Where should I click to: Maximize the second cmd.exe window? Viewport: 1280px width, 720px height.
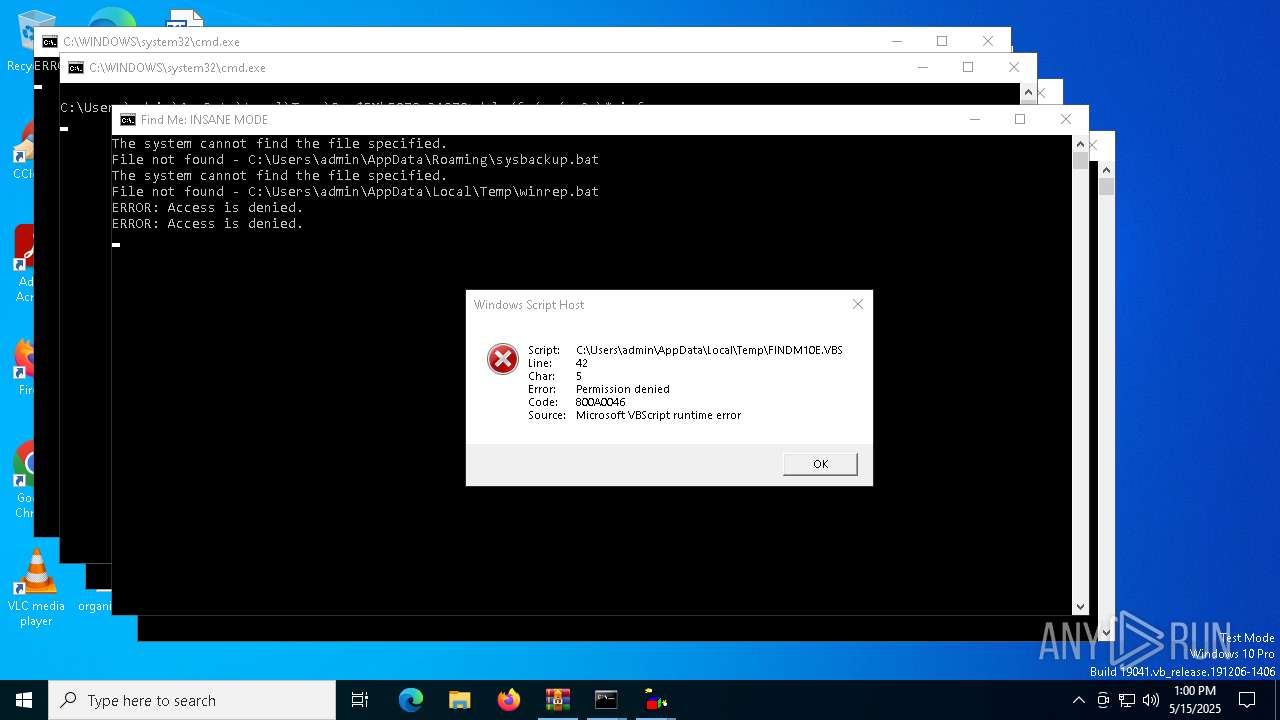pos(968,67)
